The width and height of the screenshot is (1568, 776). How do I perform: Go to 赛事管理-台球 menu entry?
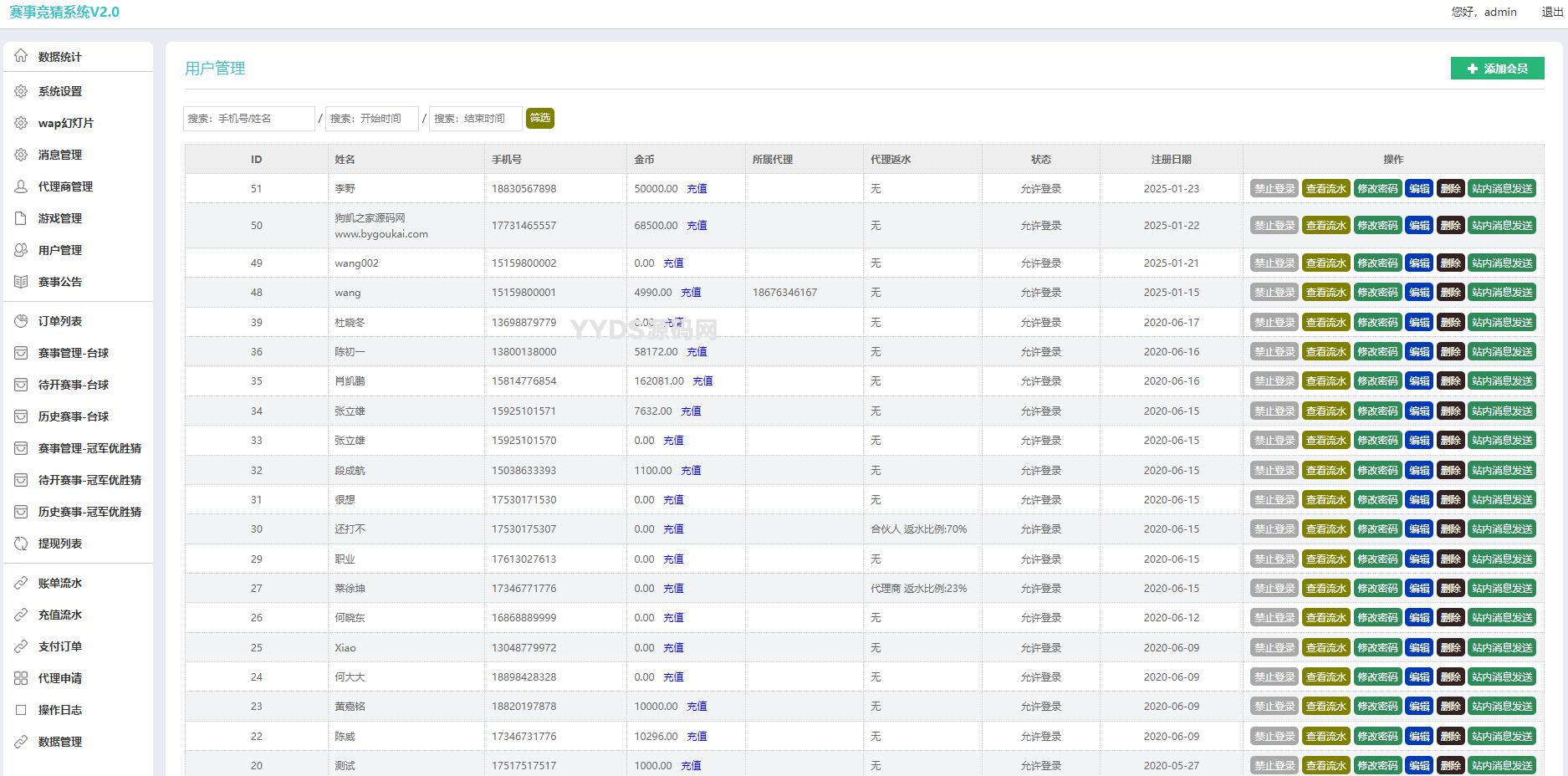[74, 353]
